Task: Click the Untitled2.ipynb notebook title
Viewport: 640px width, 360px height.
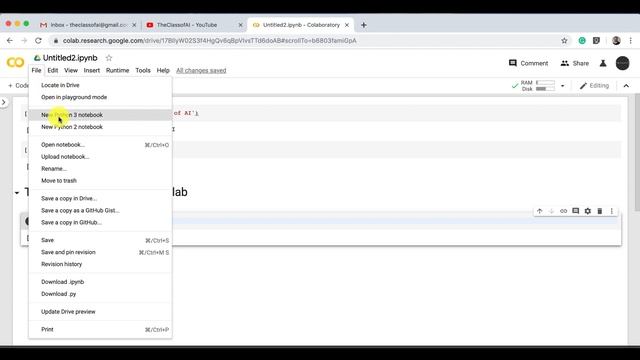Action: coord(70,58)
